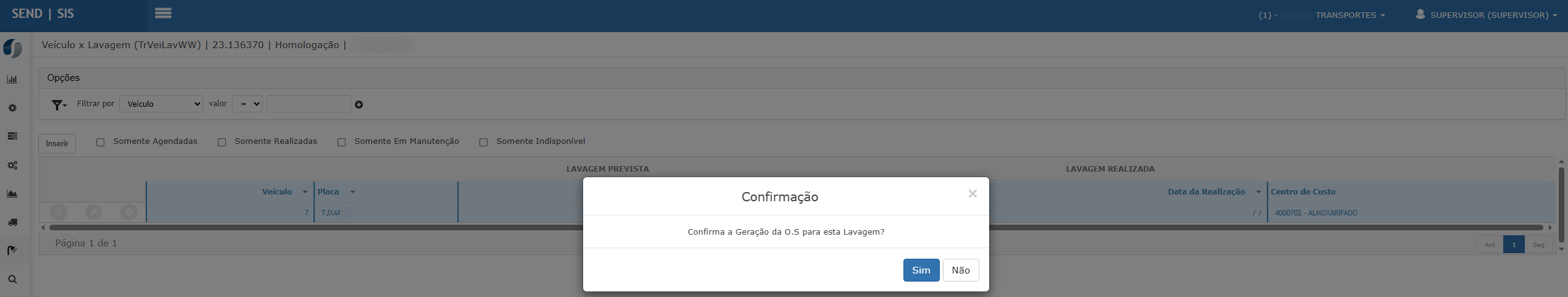1568x297 pixels.
Task: Click the row's magnifier view icon
Action: 59,212
